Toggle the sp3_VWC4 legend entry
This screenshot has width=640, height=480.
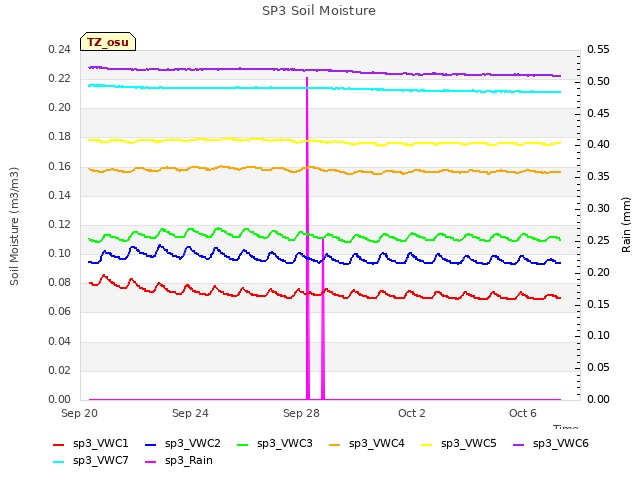367,444
